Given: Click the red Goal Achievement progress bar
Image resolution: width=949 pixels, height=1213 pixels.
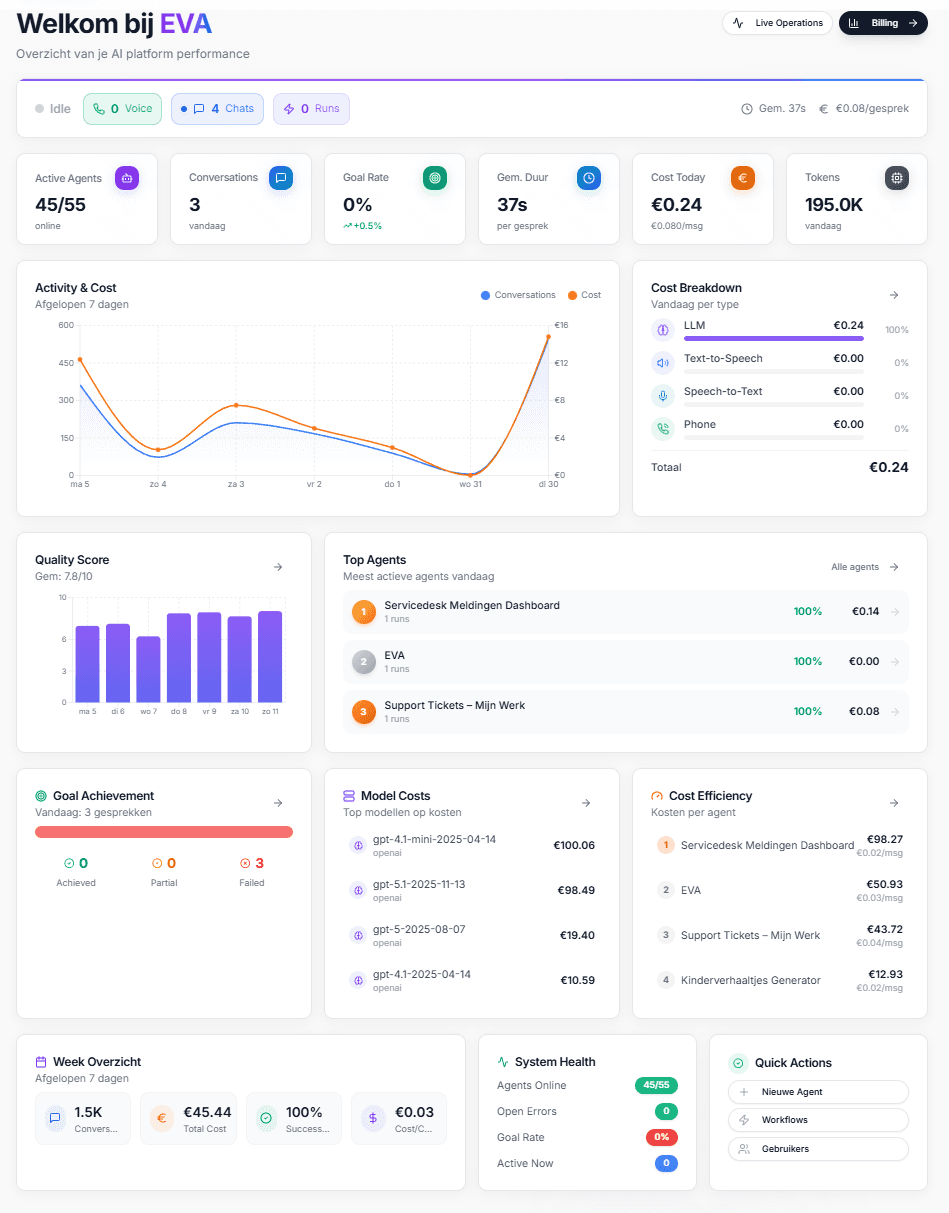Looking at the screenshot, I should [164, 832].
